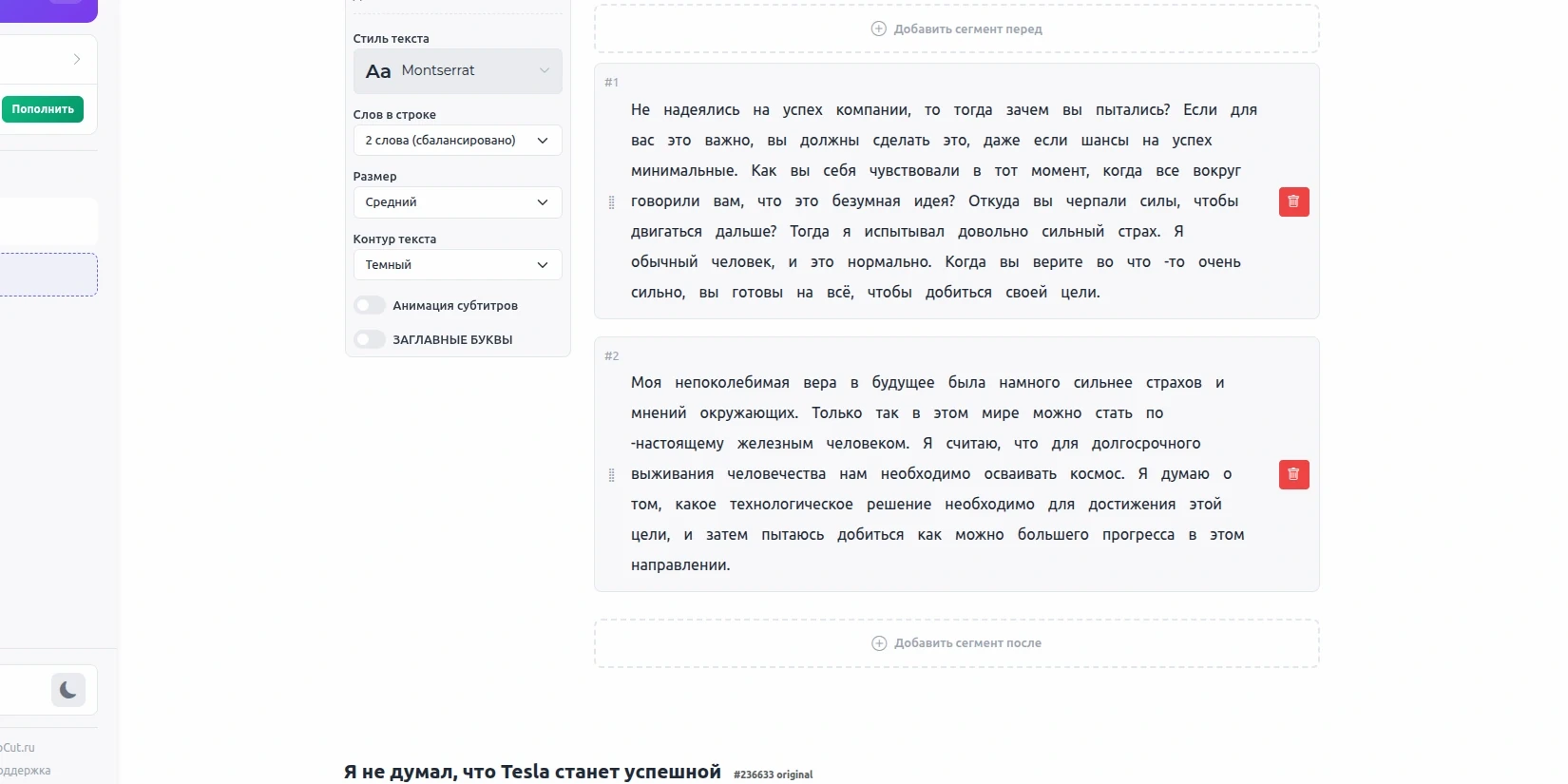Toggle Анимация субтитров switch
Screen dimensions: 1568x784
(370, 305)
